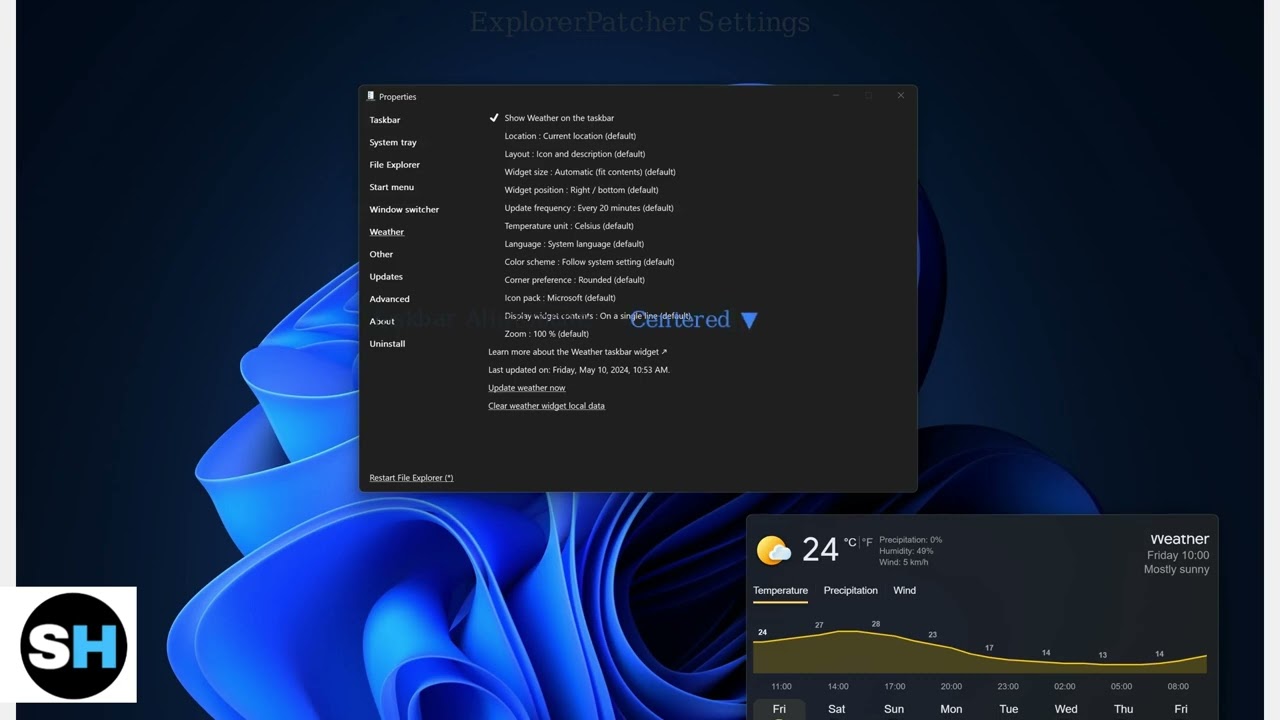The height and width of the screenshot is (720, 1280).
Task: Click the Properties window title icon
Action: [x=371, y=96]
